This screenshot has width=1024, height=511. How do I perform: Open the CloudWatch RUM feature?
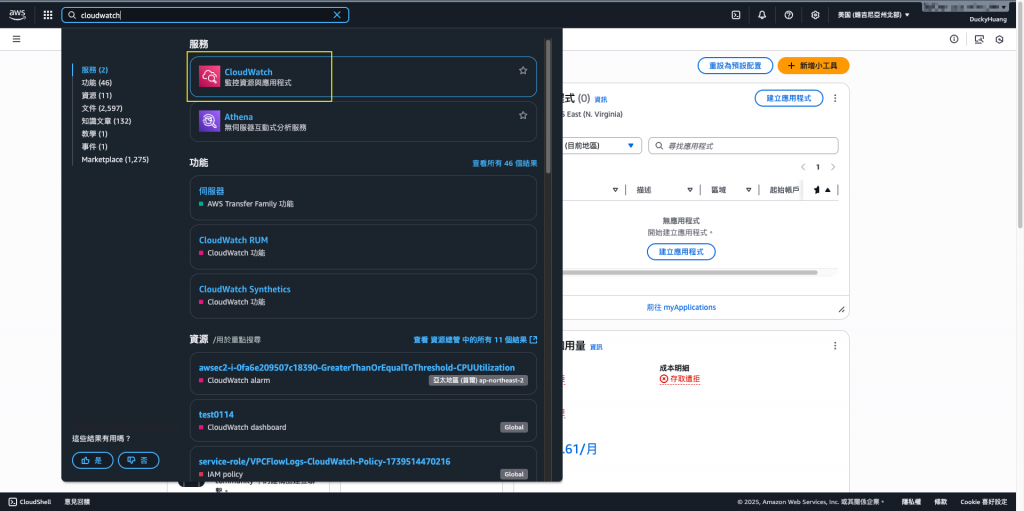pyautogui.click(x=363, y=246)
